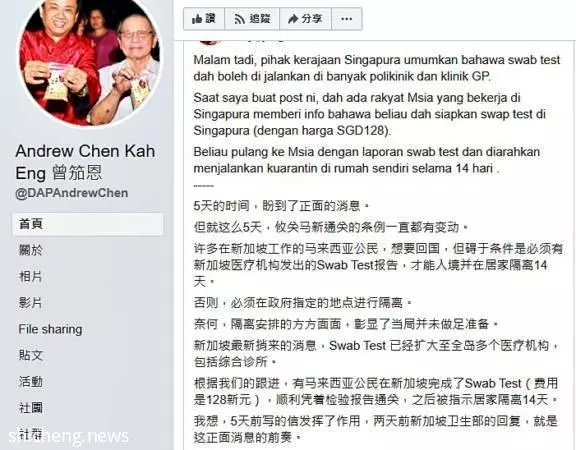Click the Chinese paragraph mentioning 128新元
This screenshot has width=576, height=450.
[375, 392]
